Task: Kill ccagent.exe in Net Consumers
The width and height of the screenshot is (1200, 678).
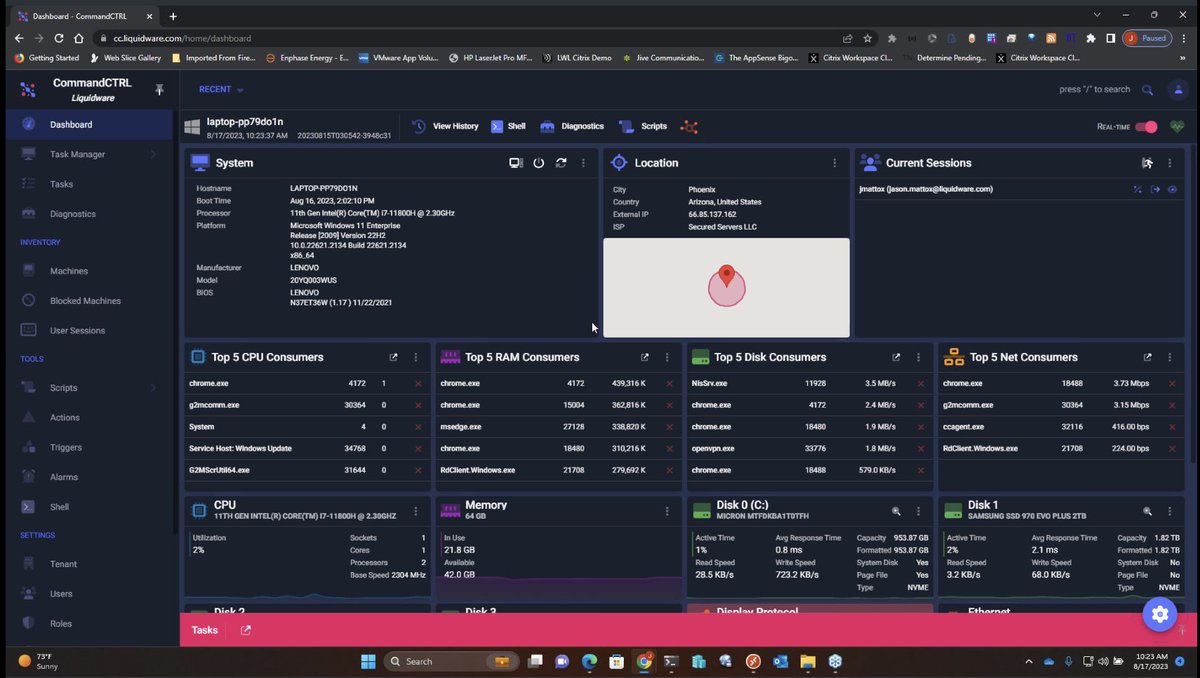Action: (1172, 427)
